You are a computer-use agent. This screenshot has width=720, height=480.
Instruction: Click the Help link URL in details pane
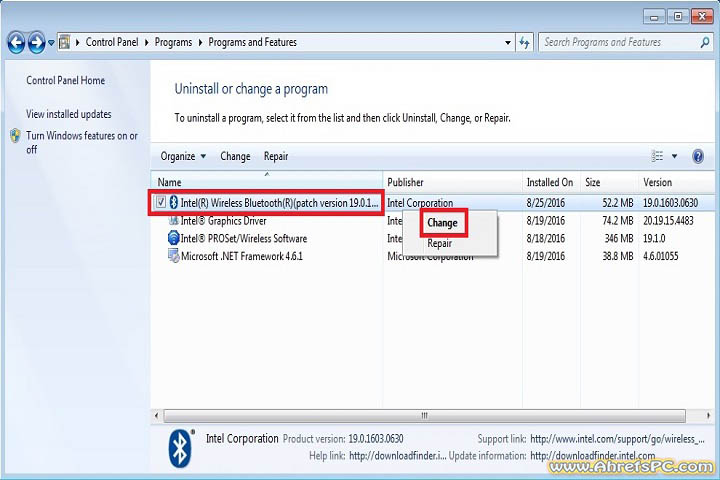coord(398,456)
